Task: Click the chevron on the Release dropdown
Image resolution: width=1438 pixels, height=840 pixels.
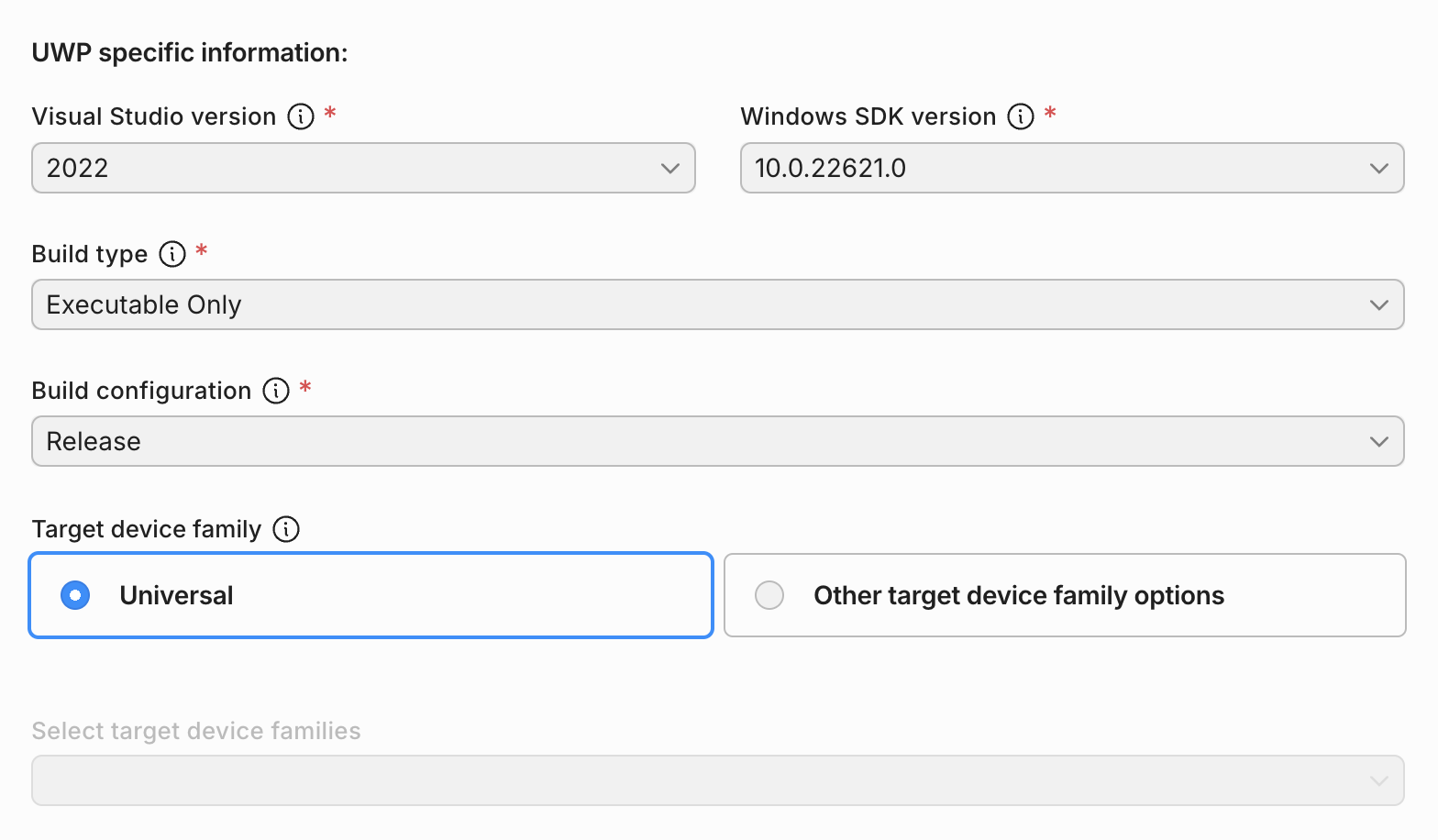Action: 1379,441
